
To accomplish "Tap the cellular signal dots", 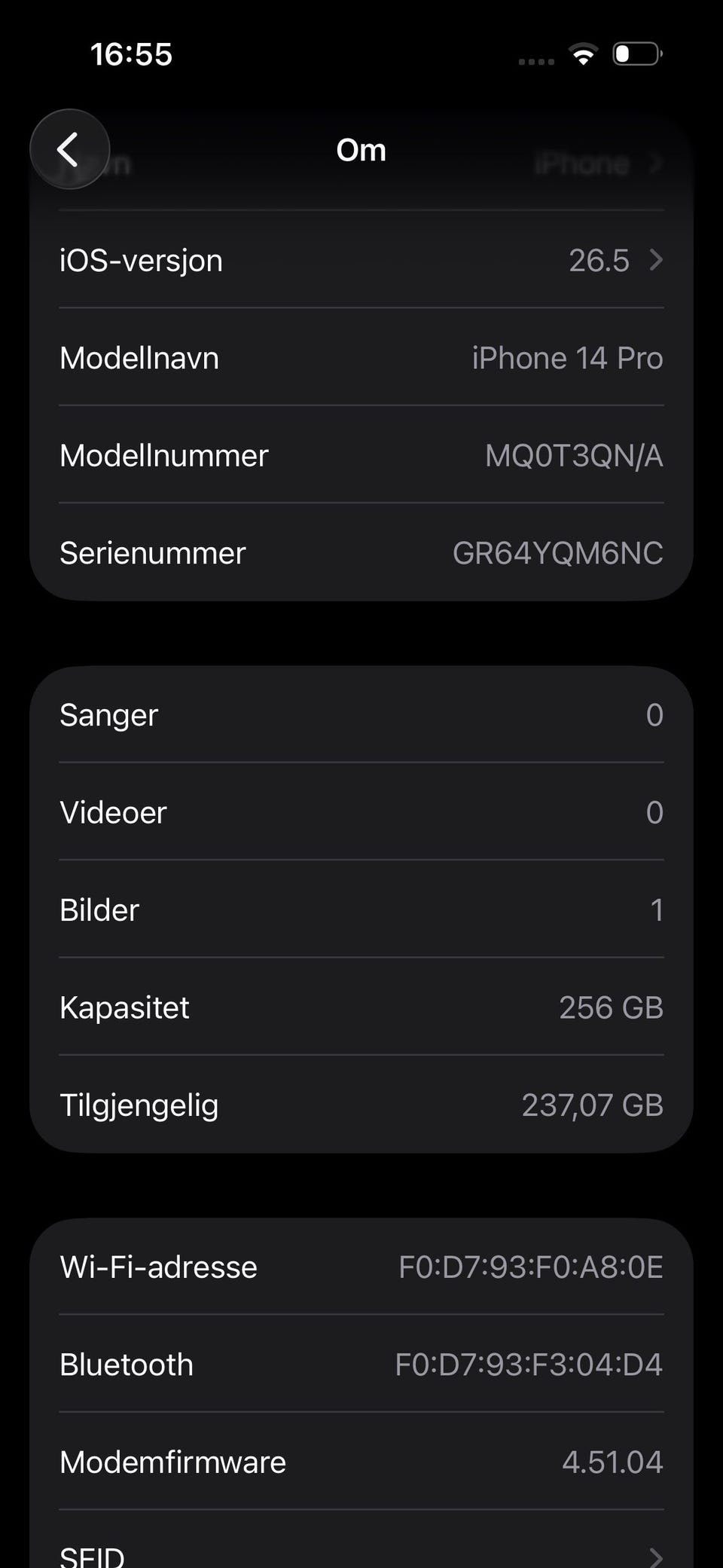I will coord(536,62).
